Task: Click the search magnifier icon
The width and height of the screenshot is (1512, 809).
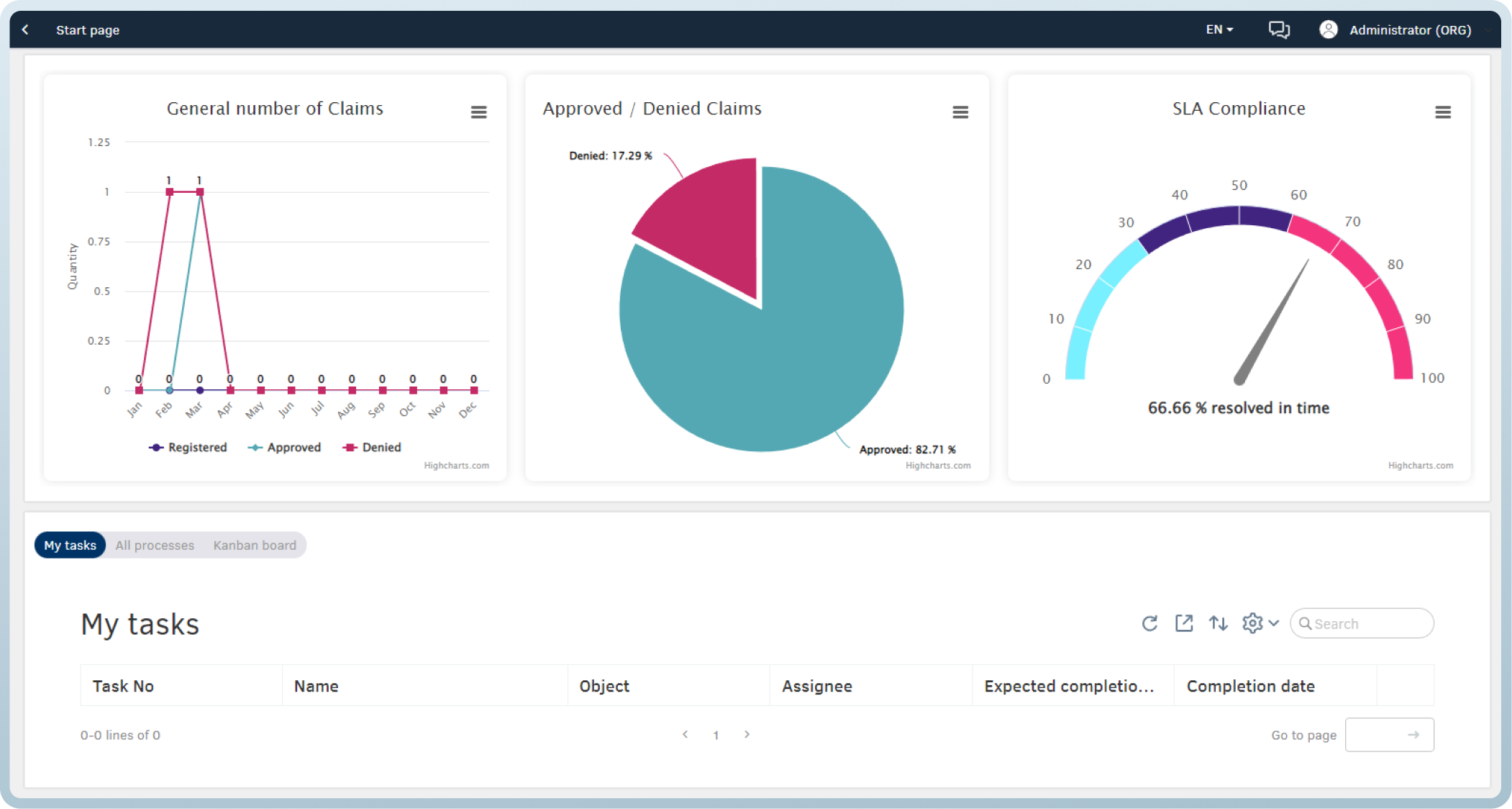Action: coord(1306,624)
